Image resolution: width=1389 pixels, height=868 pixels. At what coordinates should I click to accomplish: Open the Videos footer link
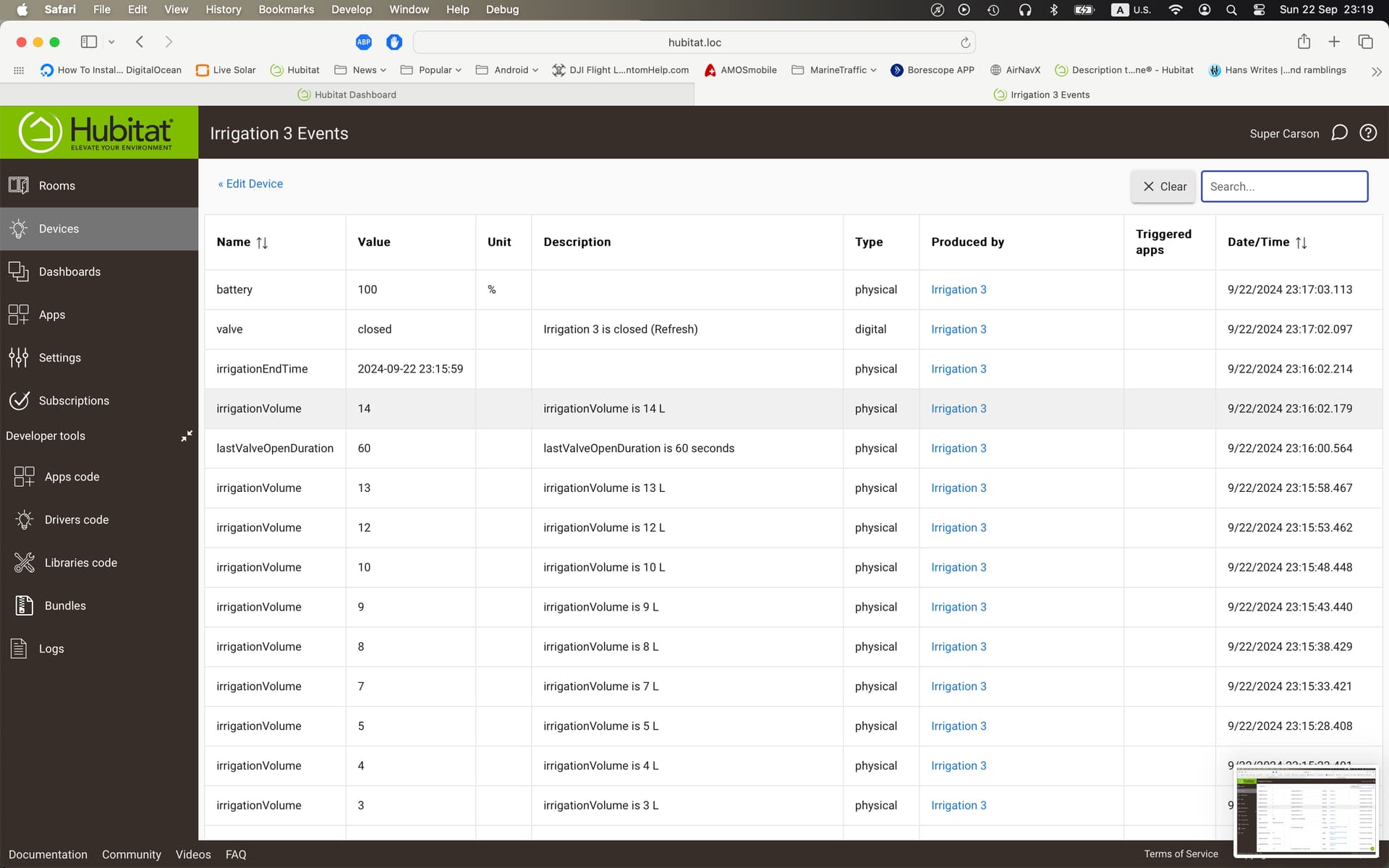(x=193, y=854)
